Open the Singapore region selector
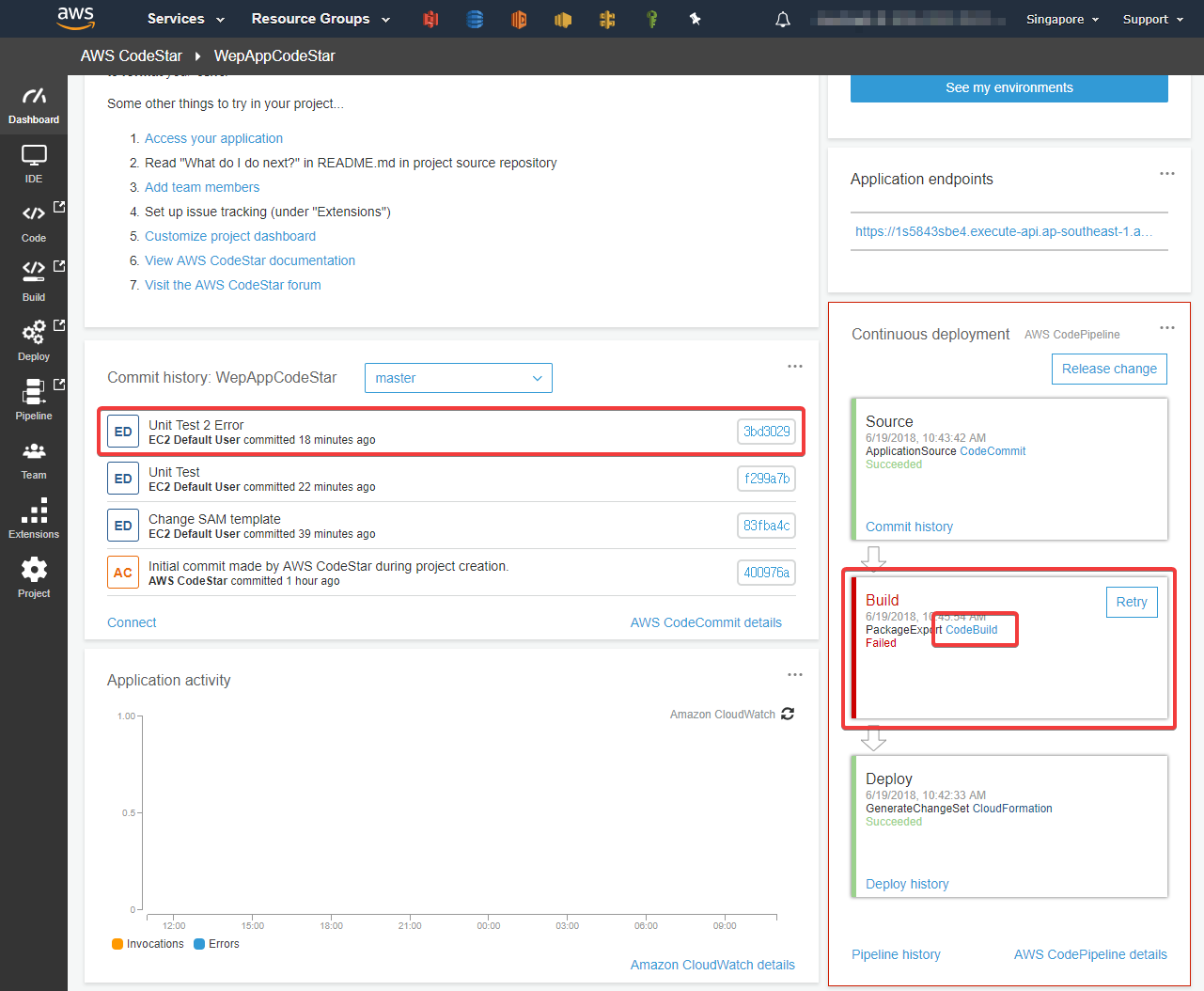This screenshot has height=991, width=1204. [1062, 19]
